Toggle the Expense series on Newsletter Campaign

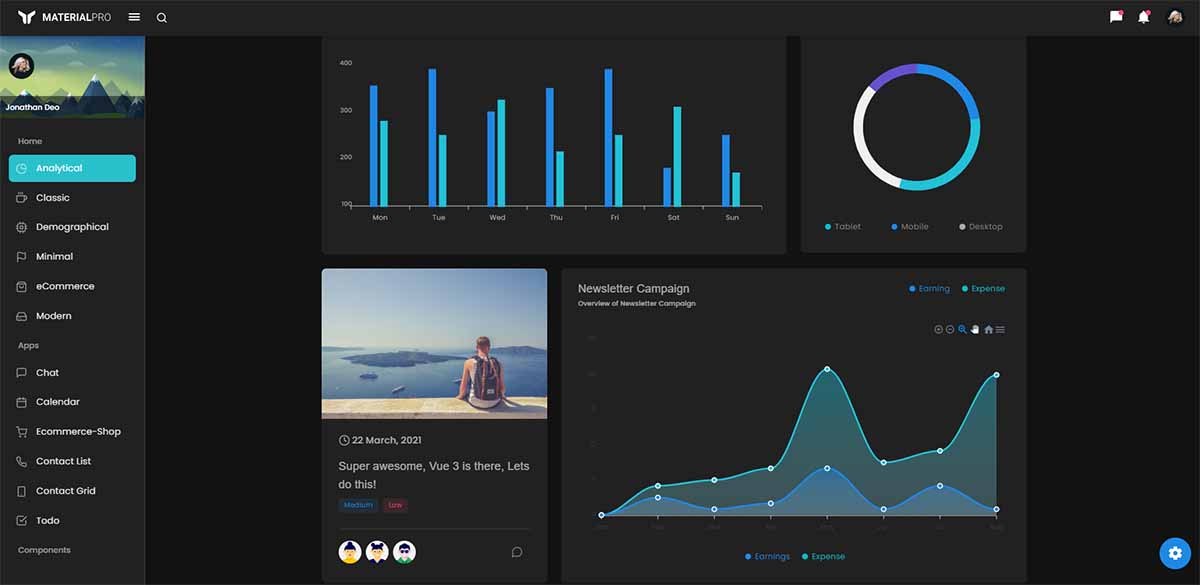tap(983, 288)
